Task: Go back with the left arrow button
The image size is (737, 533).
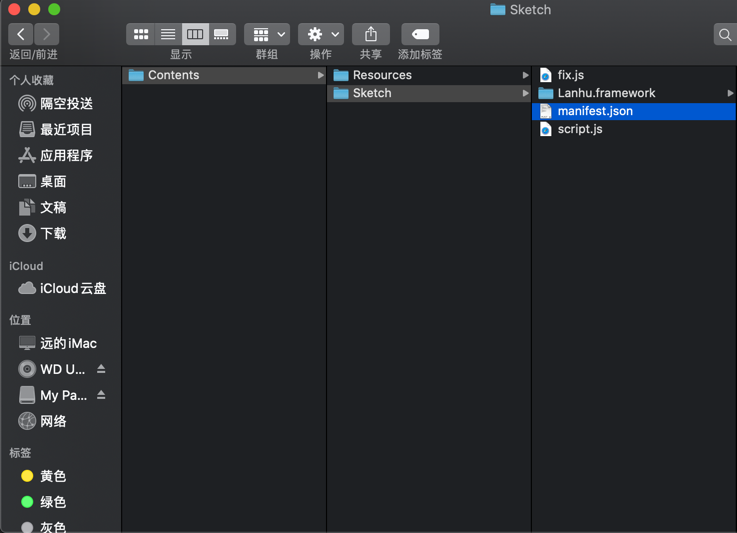Action: point(21,34)
